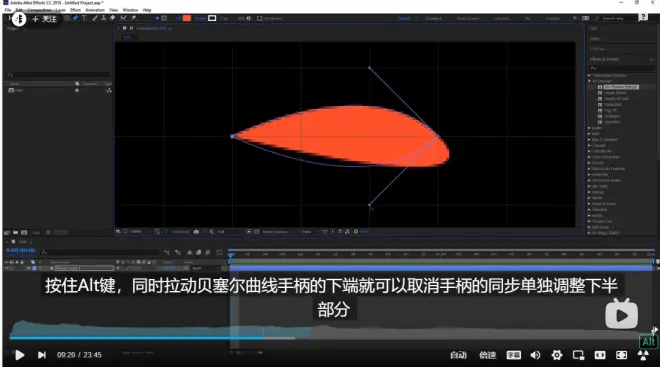This screenshot has height=367, width=660.
Task: Select the Fog 3D effect
Action: [x=611, y=110]
